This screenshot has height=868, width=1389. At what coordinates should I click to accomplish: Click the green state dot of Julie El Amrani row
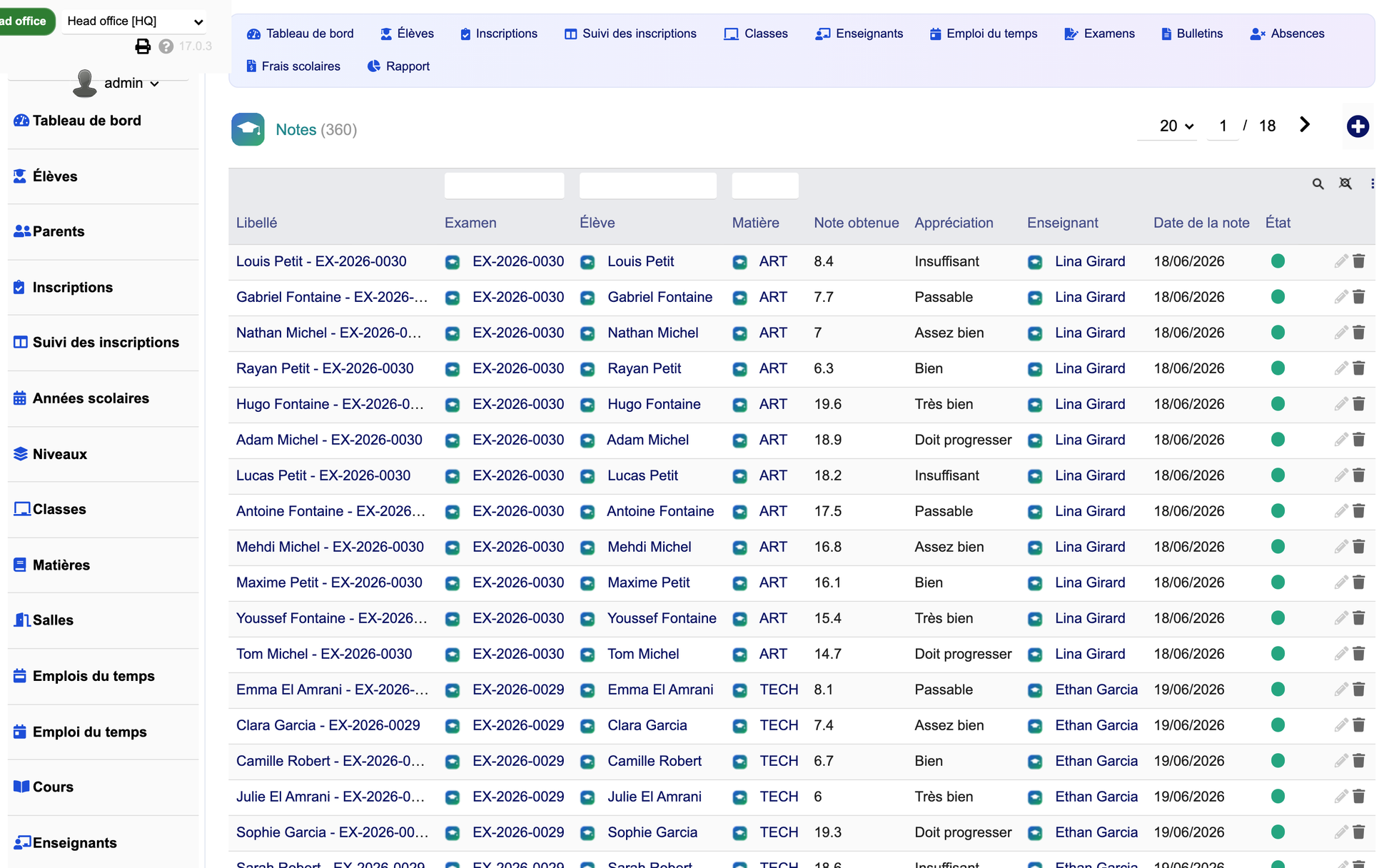tap(1278, 797)
